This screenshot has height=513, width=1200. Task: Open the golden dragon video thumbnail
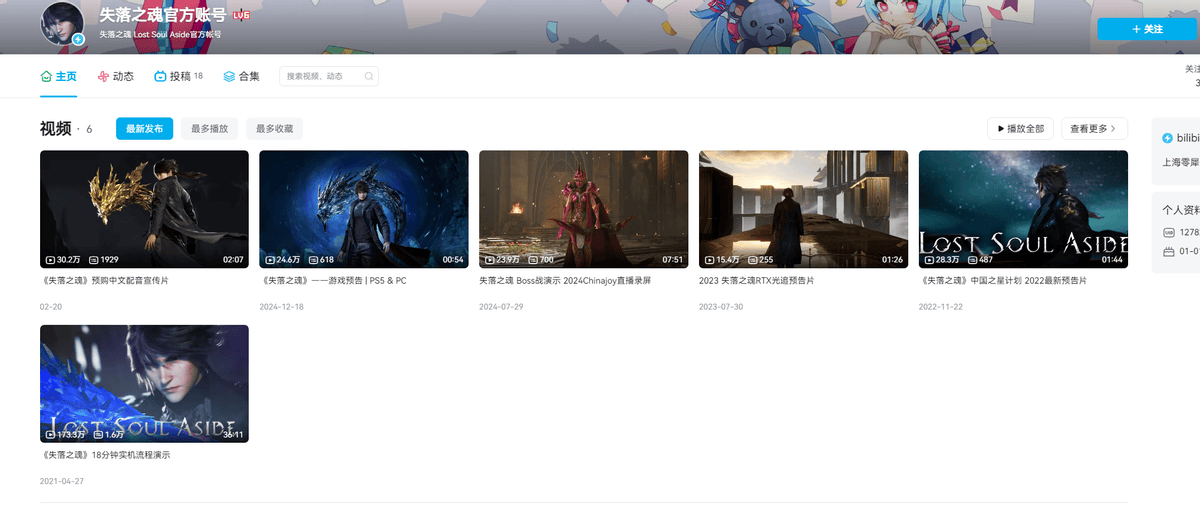(x=144, y=209)
